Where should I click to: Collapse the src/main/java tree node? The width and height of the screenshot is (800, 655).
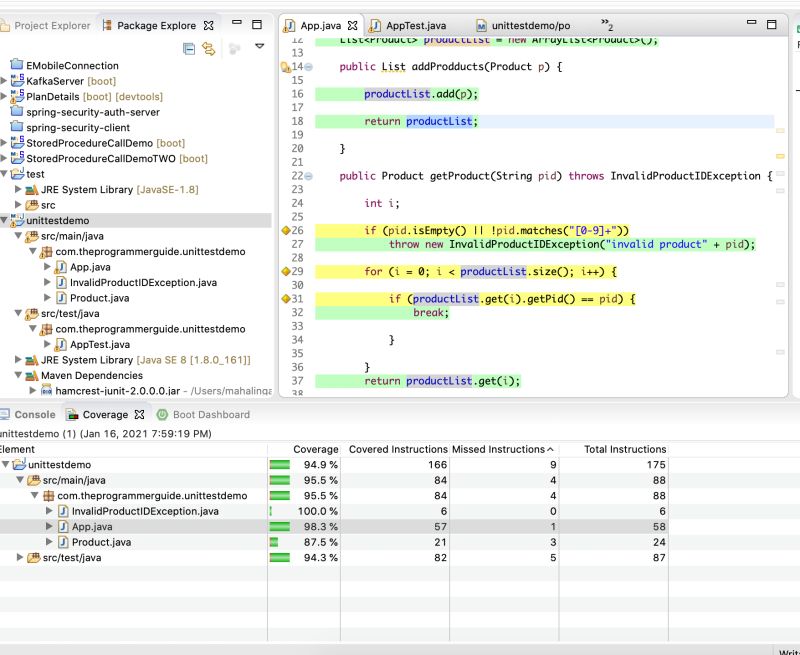coord(21,236)
